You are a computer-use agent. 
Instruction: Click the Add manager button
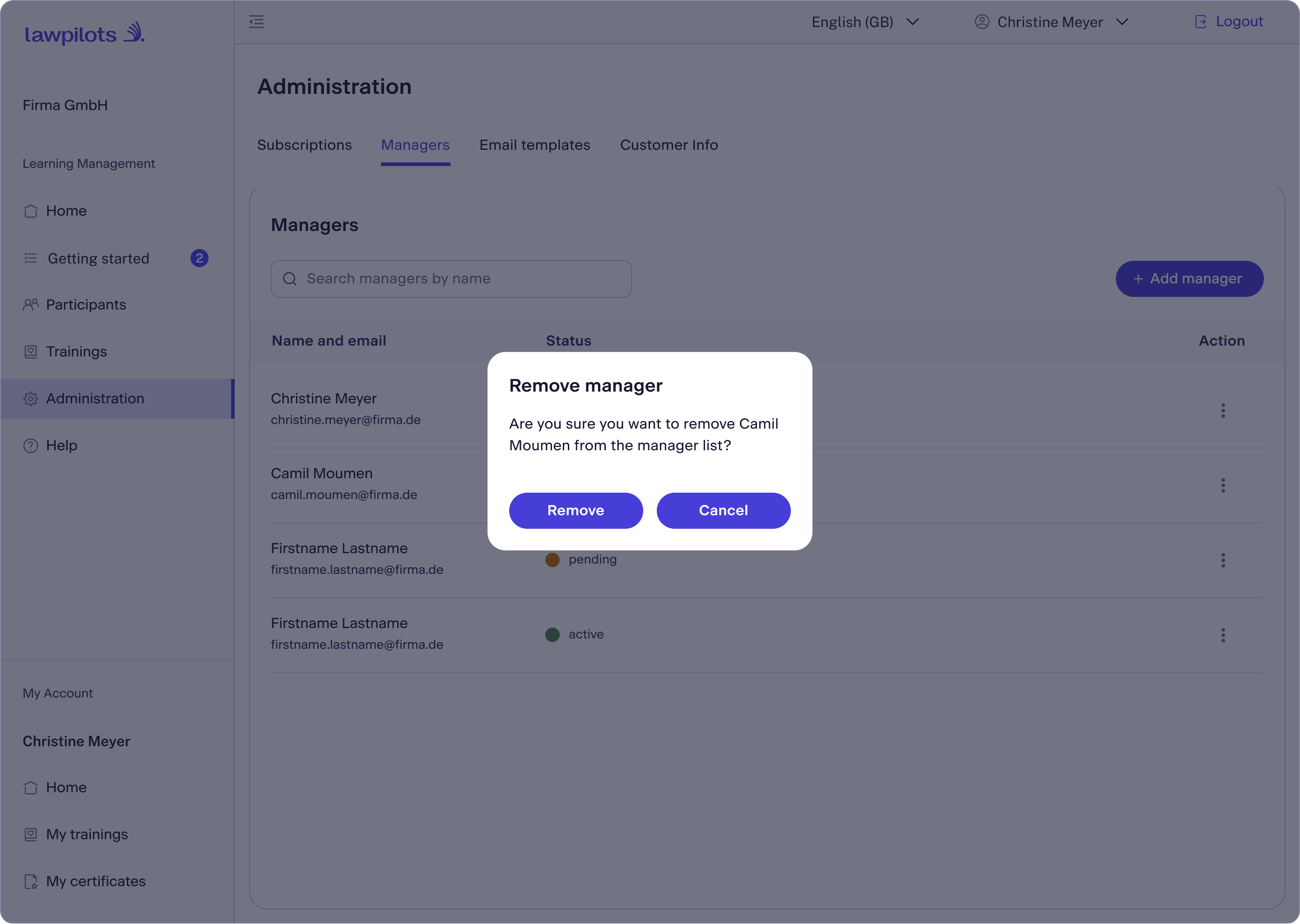coord(1189,279)
